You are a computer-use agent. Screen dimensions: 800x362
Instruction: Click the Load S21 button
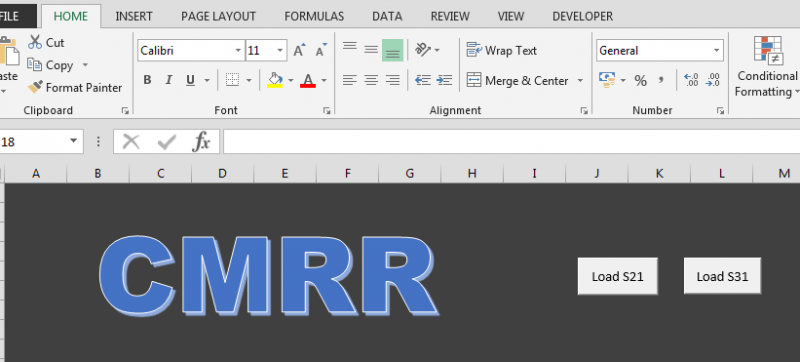pyautogui.click(x=617, y=276)
